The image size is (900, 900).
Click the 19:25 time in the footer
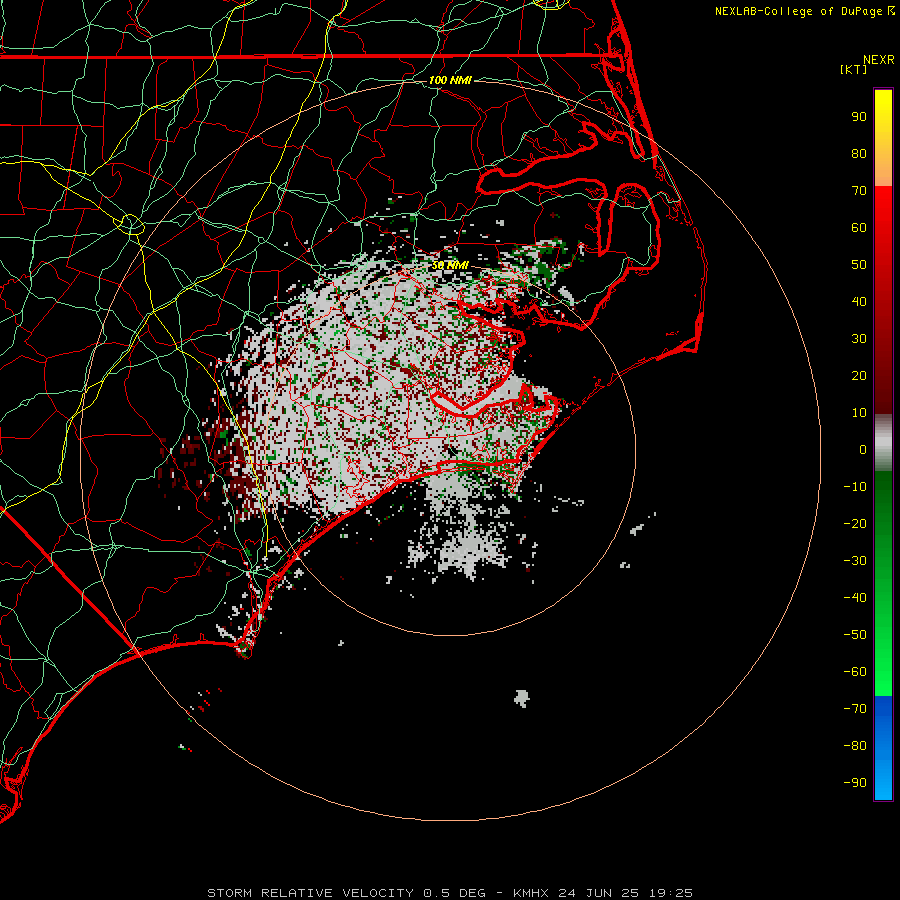point(671,893)
